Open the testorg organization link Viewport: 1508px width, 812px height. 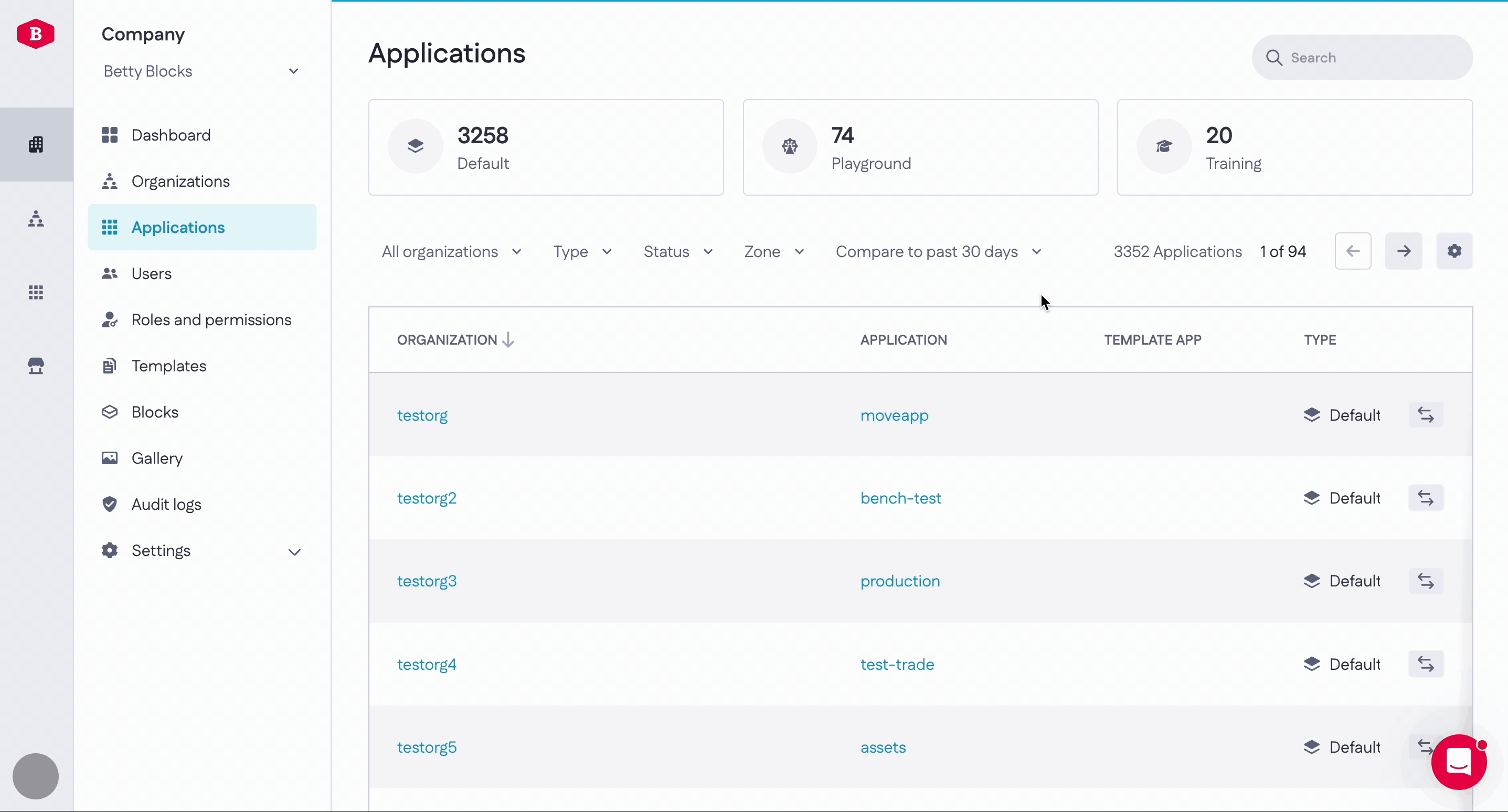(x=422, y=415)
